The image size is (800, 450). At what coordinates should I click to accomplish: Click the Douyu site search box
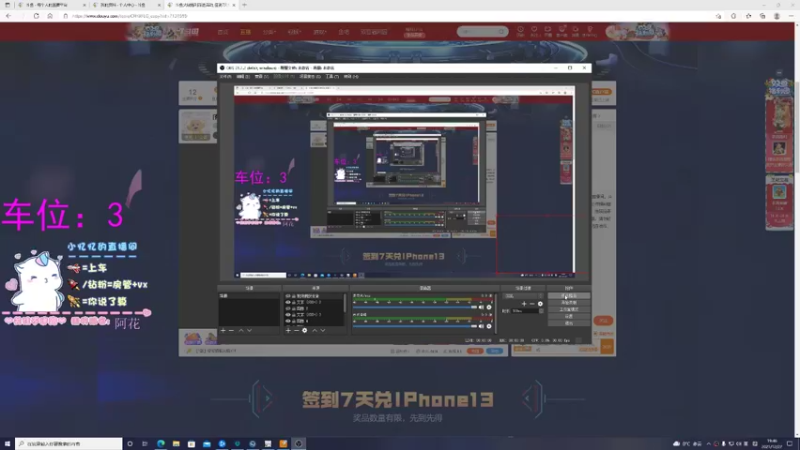(482, 32)
